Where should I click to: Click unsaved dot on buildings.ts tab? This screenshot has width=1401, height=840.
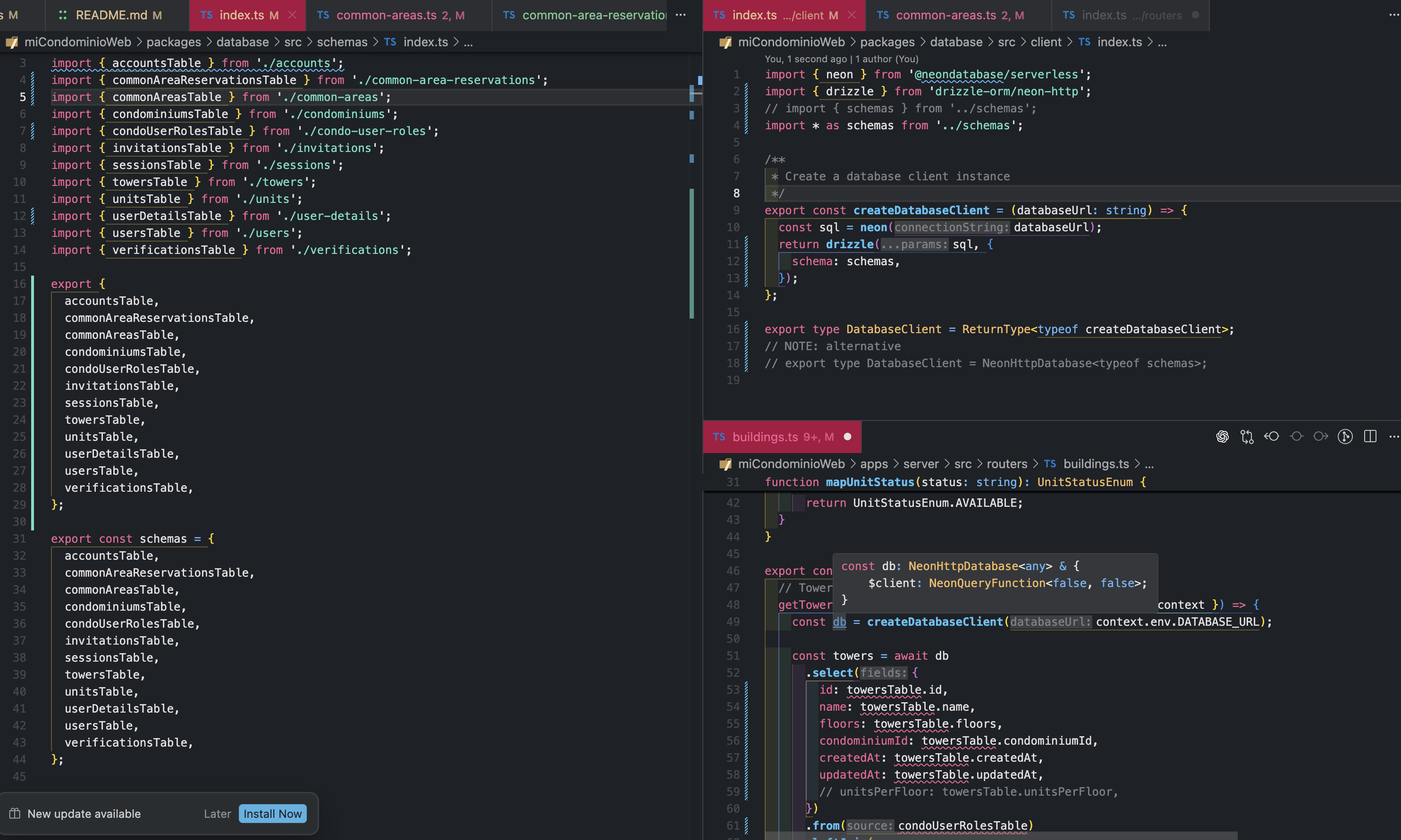[x=847, y=437]
